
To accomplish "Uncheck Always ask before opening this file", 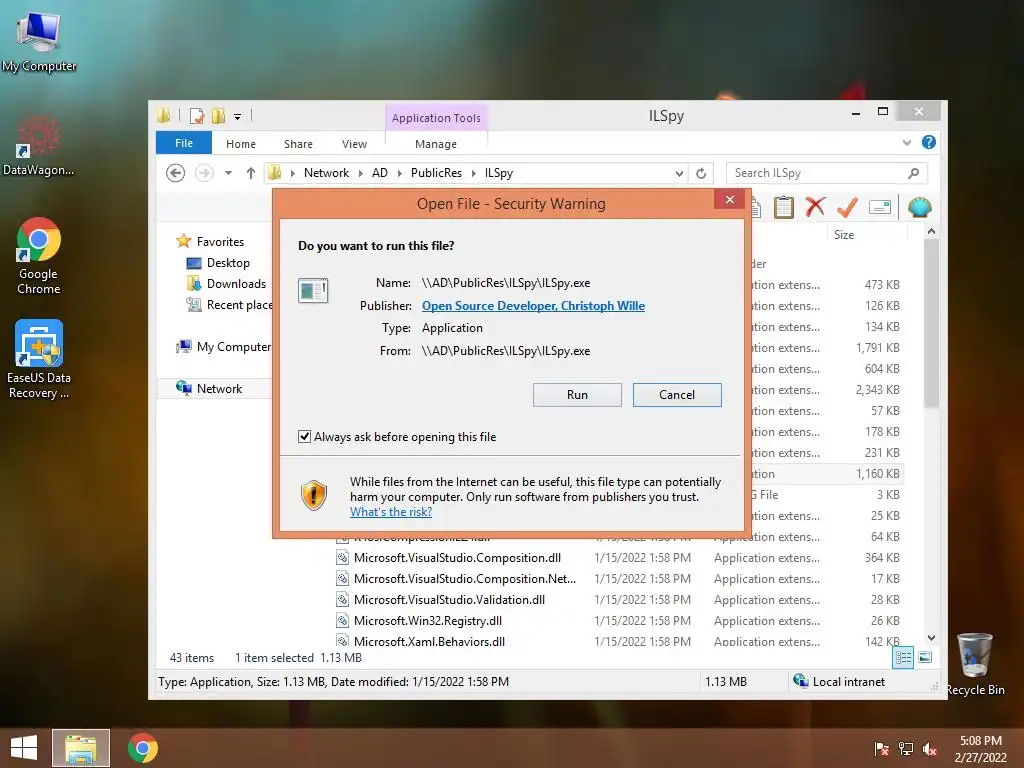I will (x=304, y=436).
